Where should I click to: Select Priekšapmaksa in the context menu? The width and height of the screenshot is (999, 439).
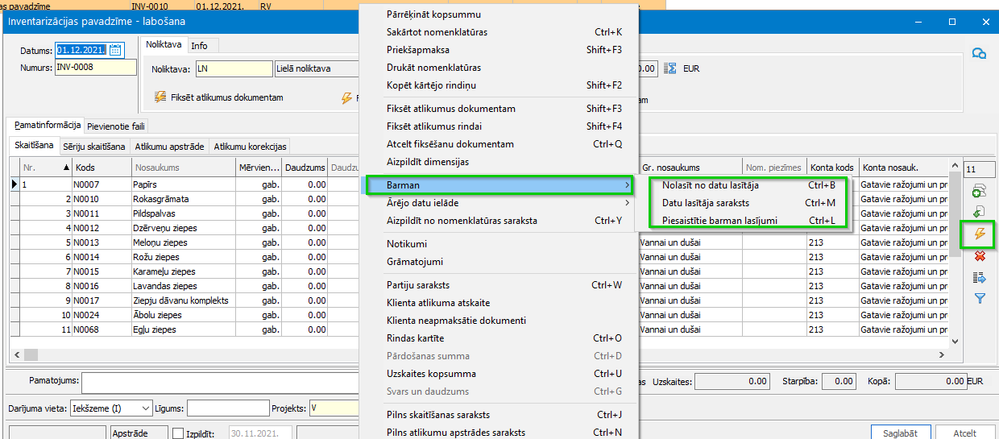498,50
